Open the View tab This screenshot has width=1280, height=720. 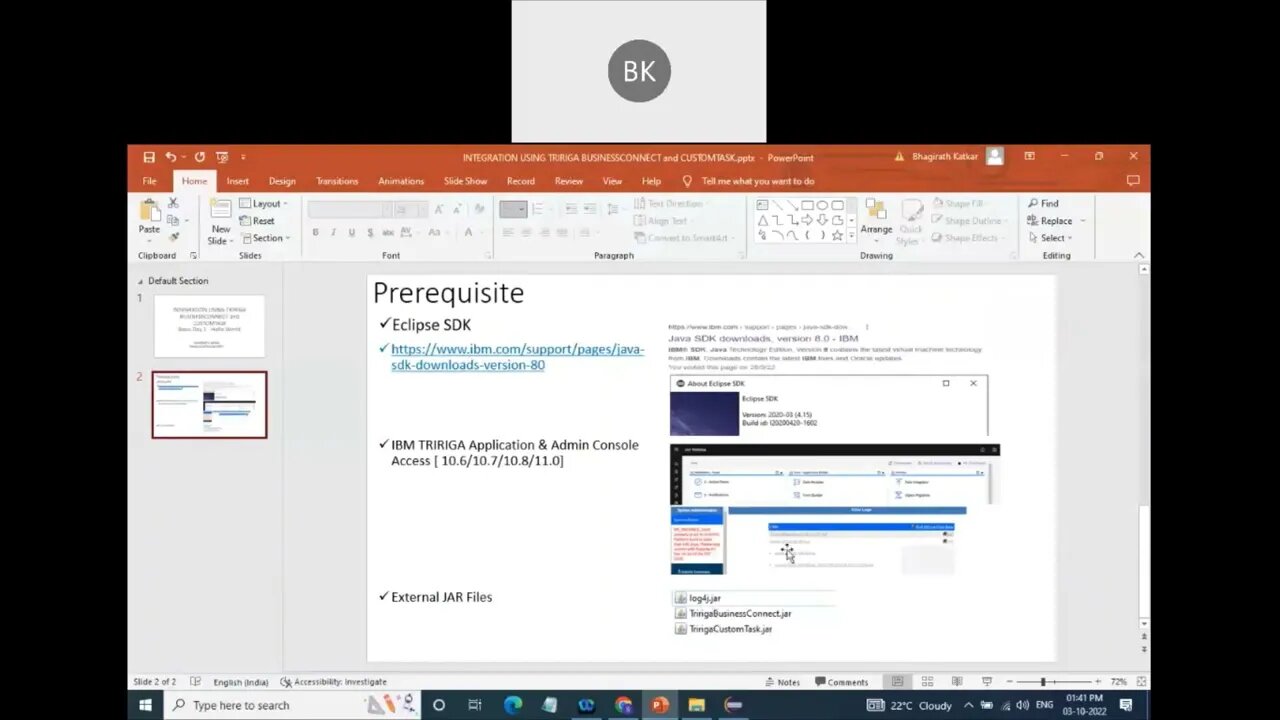[612, 181]
